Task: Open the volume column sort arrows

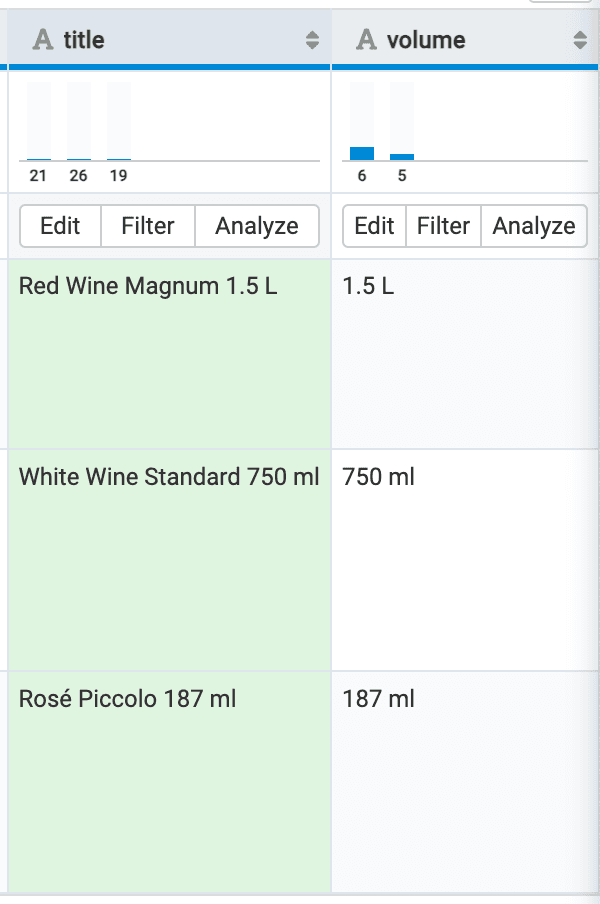Action: (580, 40)
